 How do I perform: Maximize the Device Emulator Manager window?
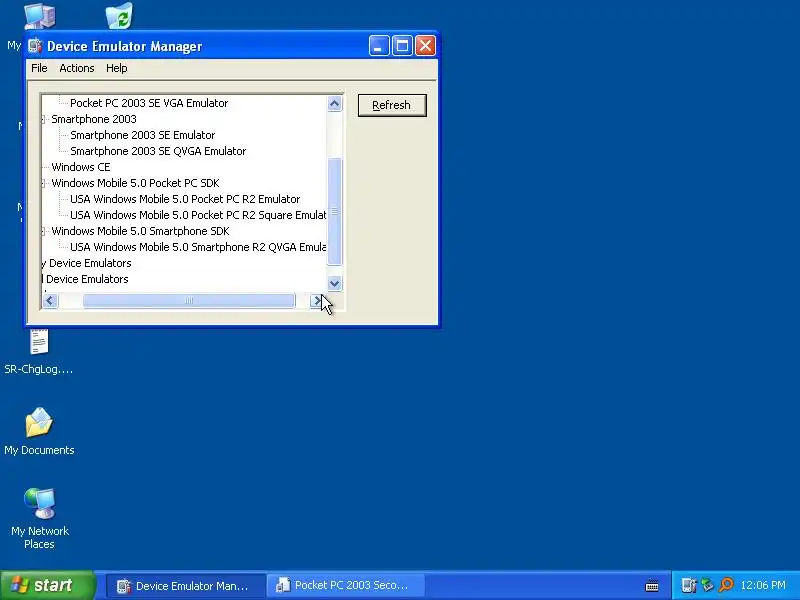coord(402,46)
